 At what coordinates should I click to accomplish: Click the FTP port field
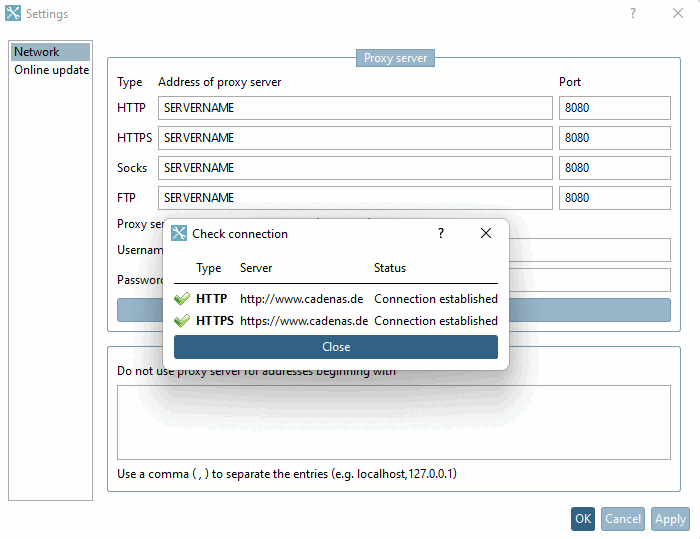coord(614,197)
